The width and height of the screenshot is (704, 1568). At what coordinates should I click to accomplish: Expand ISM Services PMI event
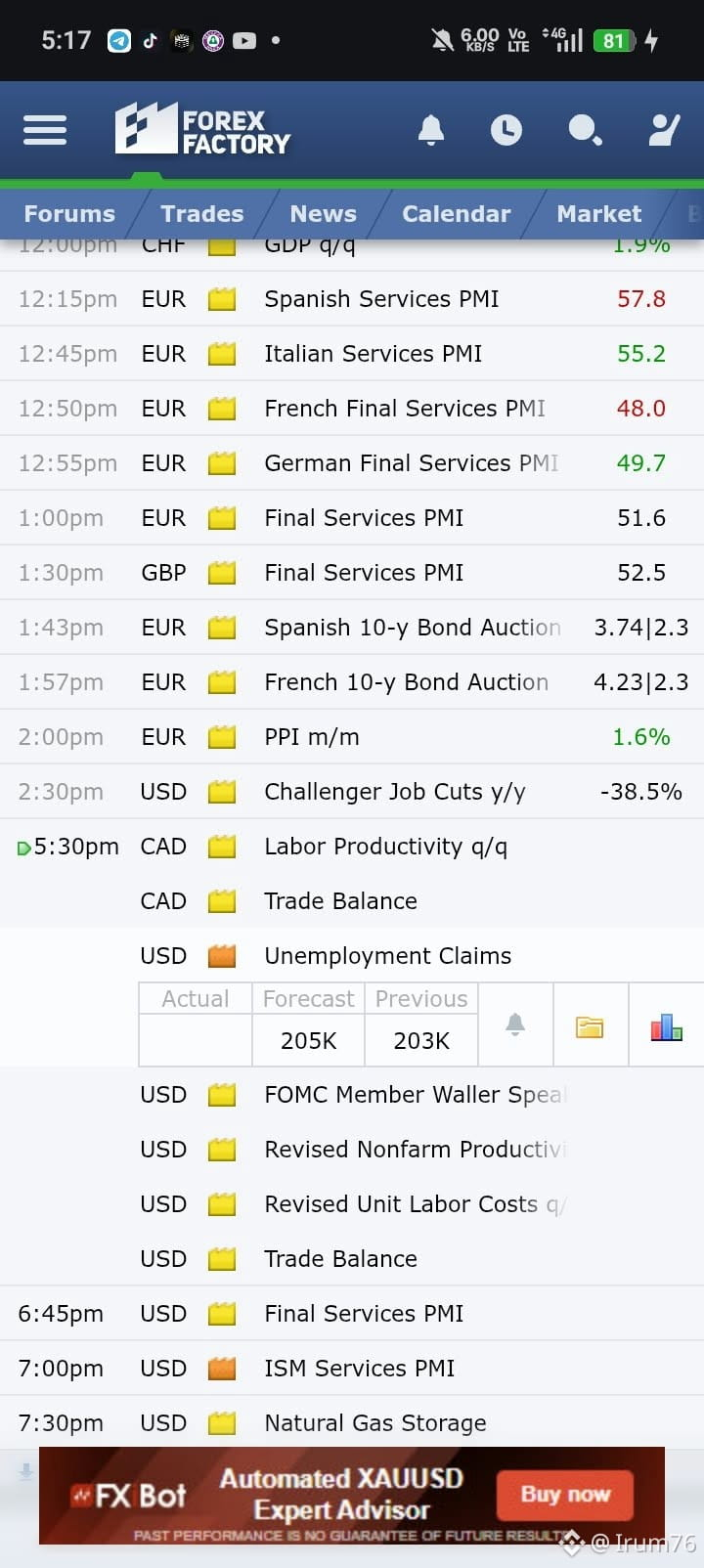pyautogui.click(x=352, y=1369)
